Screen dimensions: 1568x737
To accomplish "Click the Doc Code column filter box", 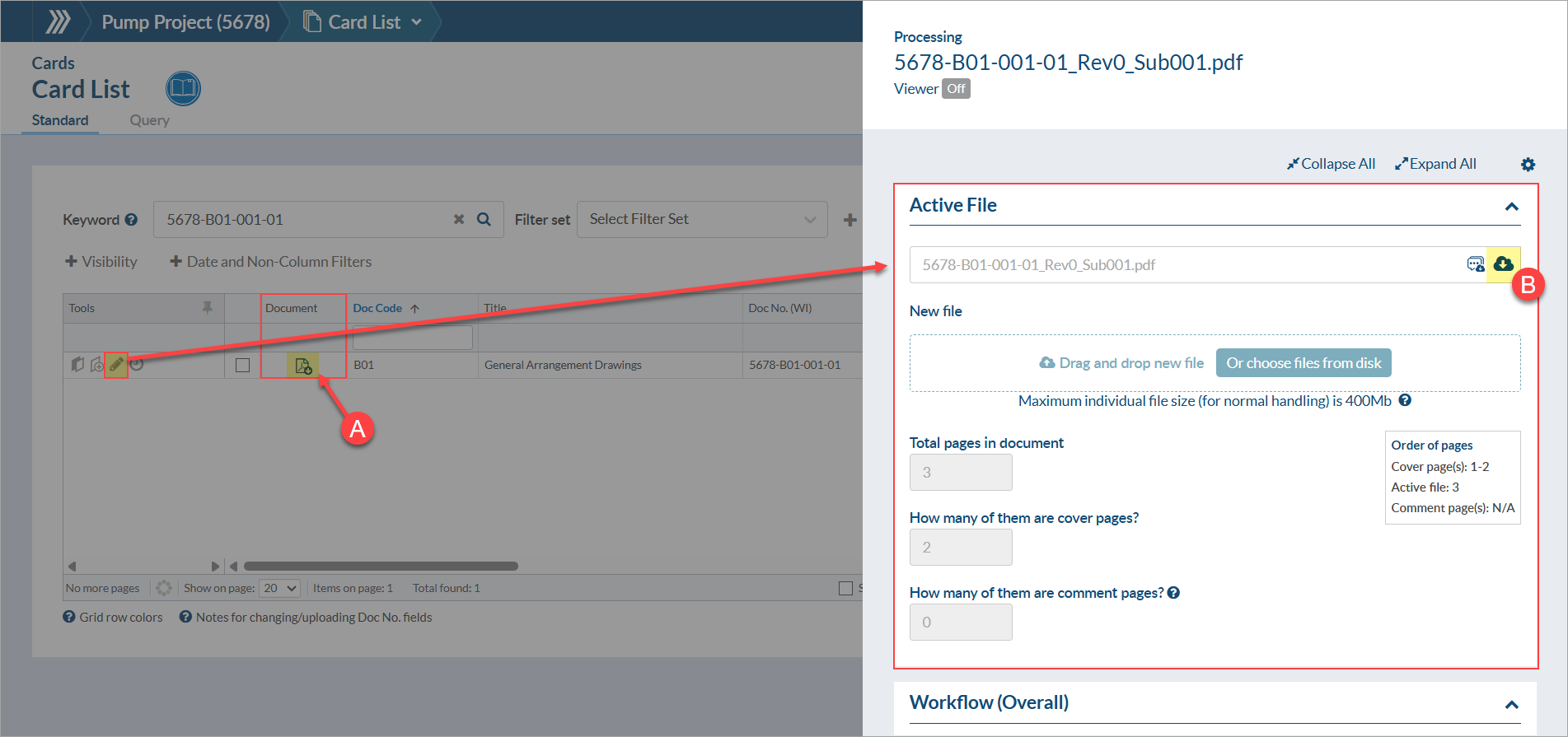I will (412, 337).
